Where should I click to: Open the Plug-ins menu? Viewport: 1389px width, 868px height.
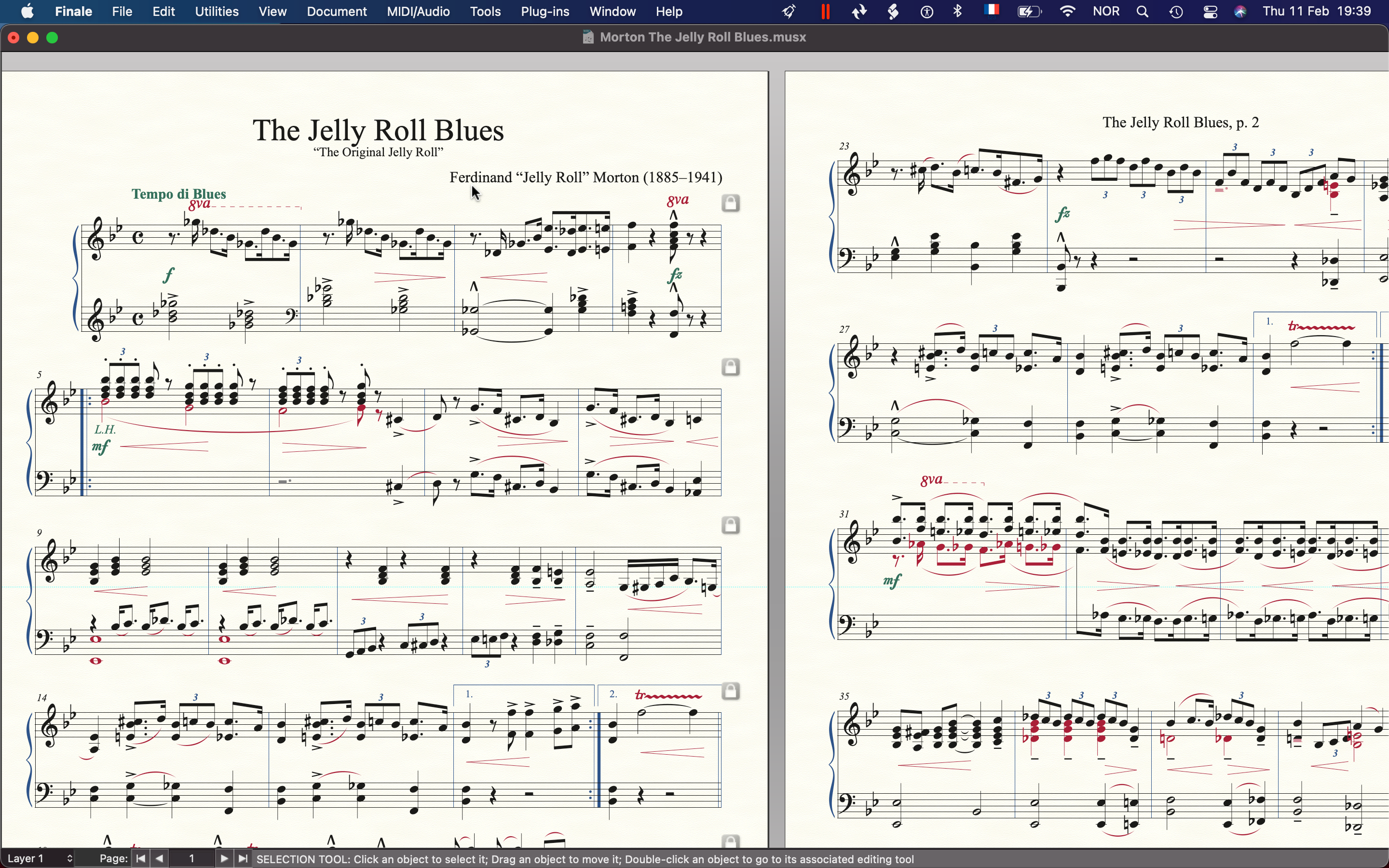pyautogui.click(x=545, y=12)
